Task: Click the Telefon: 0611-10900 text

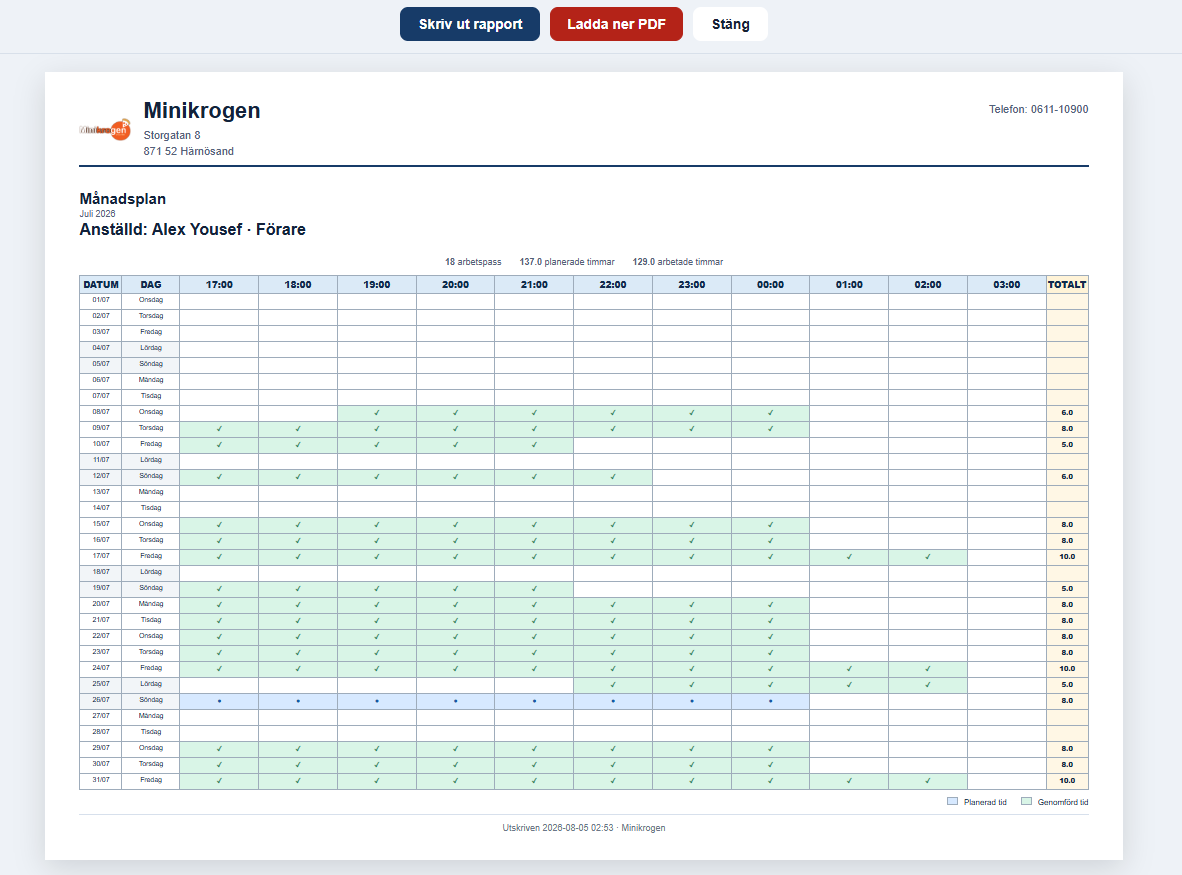Action: pos(1038,109)
